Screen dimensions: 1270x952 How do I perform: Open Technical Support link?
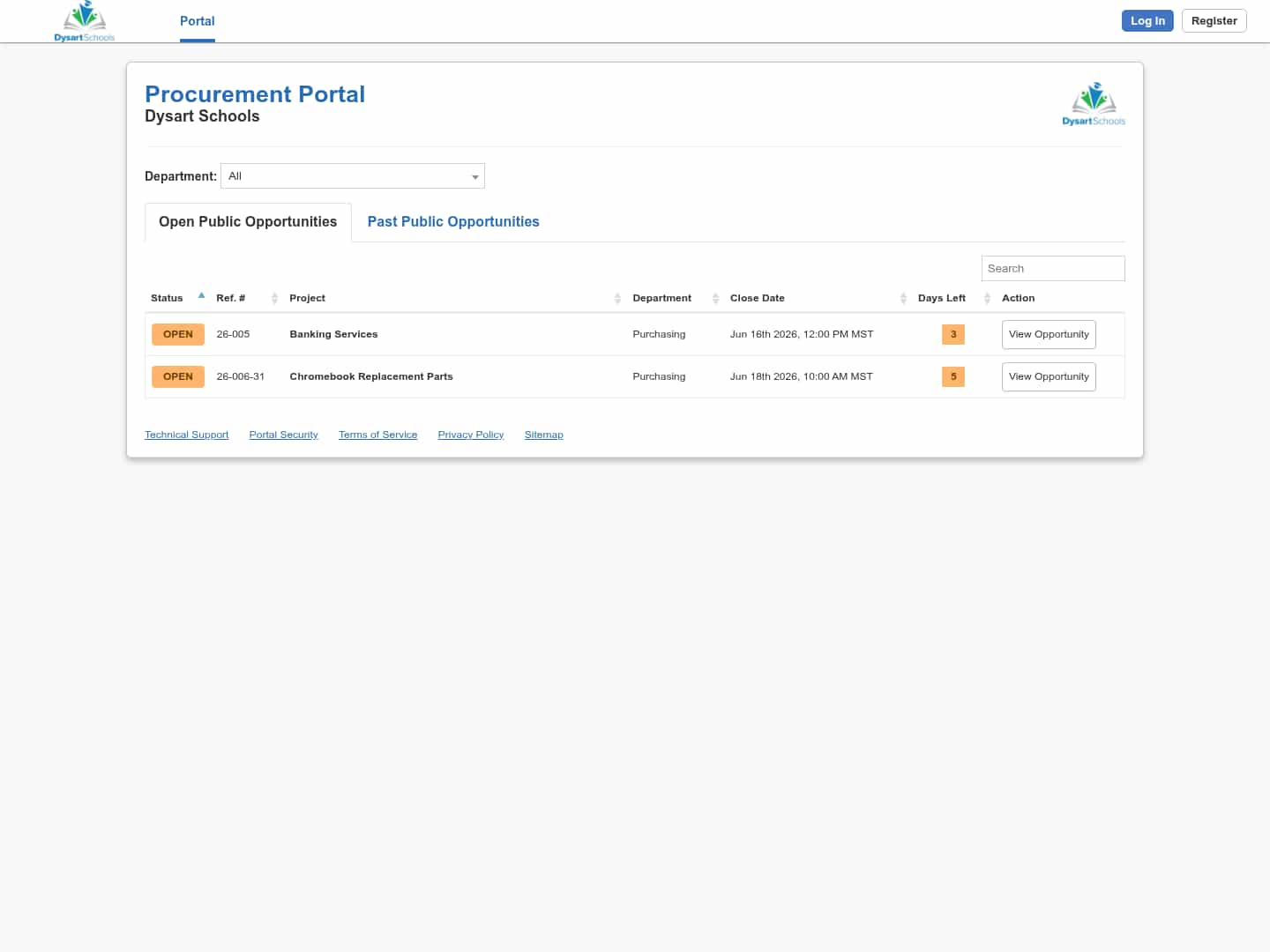click(x=187, y=435)
